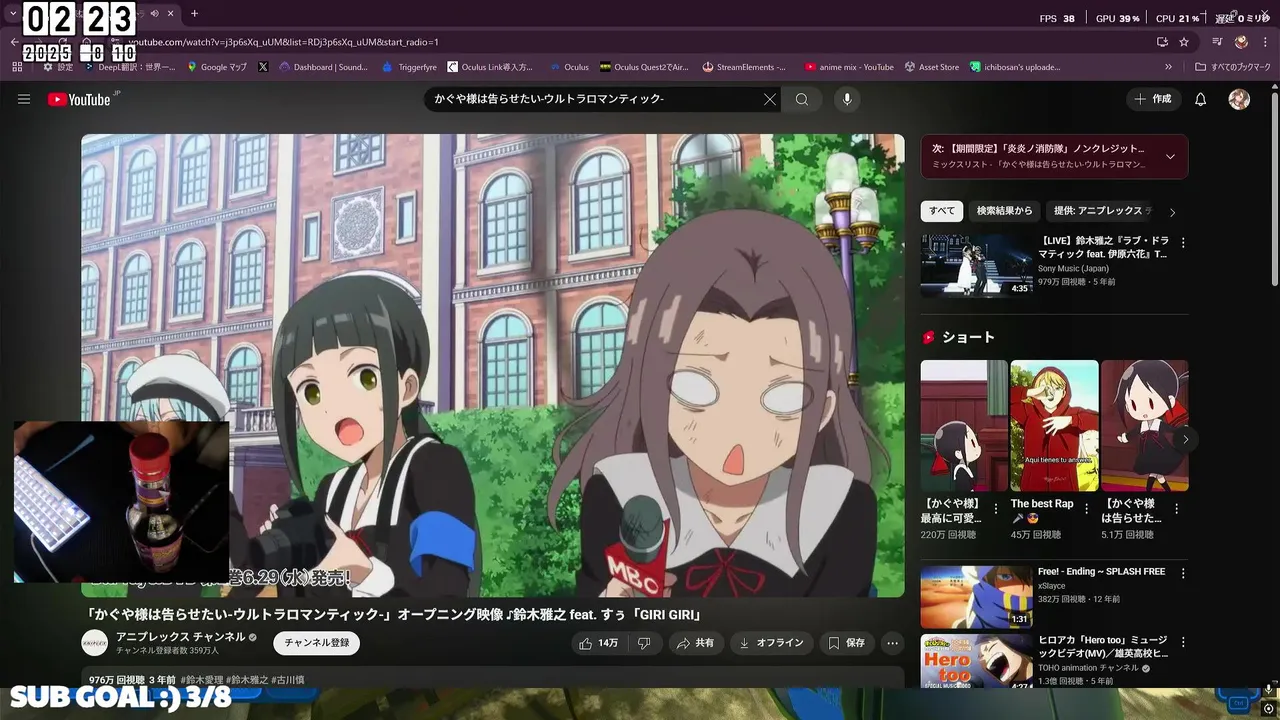
Task: Open a new browser tab with plus
Action: coord(194,13)
